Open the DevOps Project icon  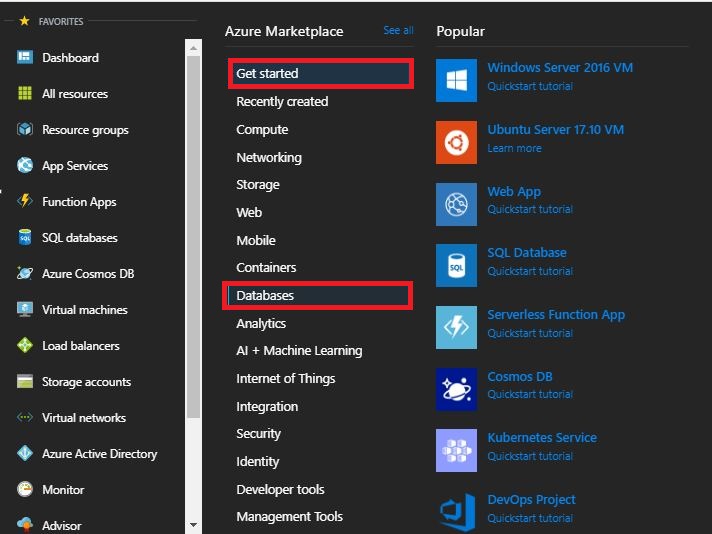(456, 511)
